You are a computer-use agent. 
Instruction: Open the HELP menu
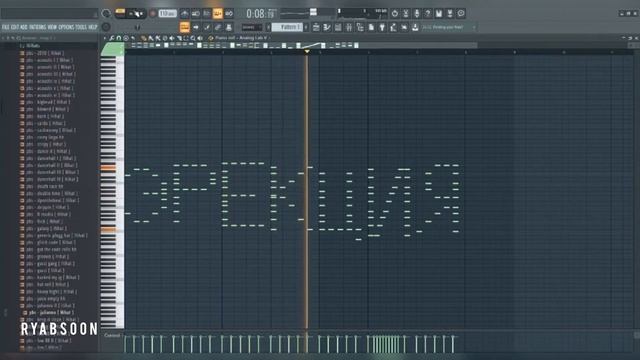(93, 27)
